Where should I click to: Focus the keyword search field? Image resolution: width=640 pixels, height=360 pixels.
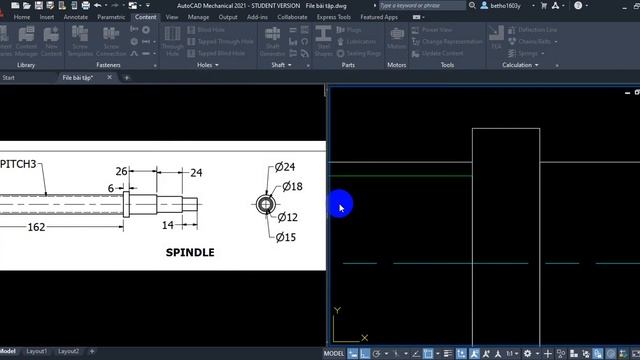click(422, 5)
